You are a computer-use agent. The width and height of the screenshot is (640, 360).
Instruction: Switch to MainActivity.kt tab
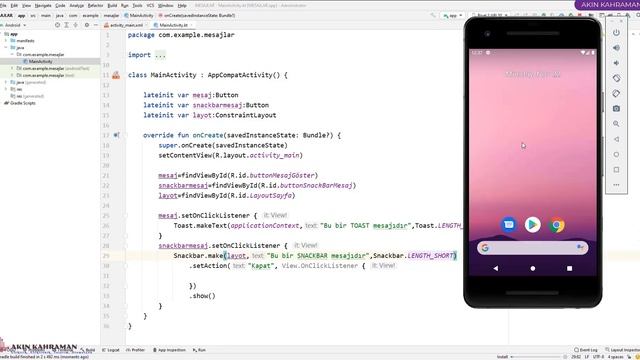click(173, 25)
